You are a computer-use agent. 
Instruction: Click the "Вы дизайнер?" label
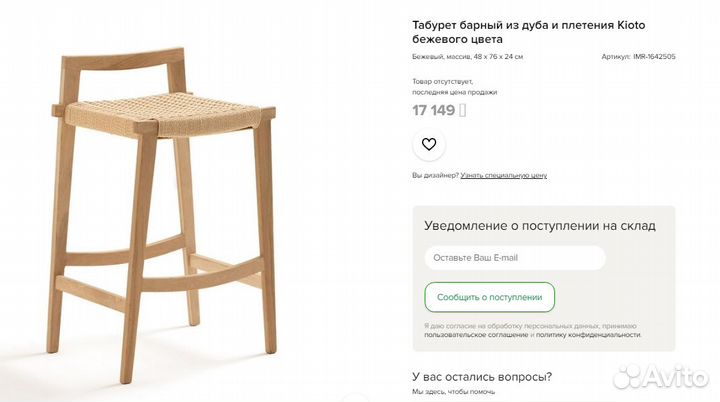pos(435,175)
